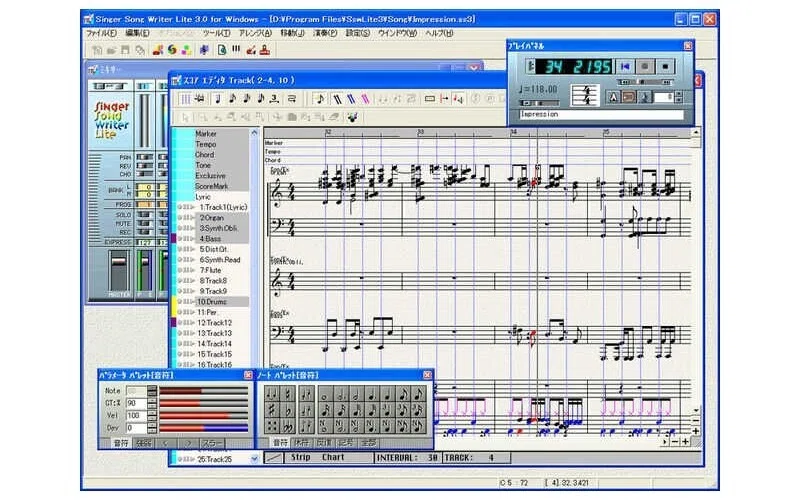Image resolution: width=800 pixels, height=500 pixels.
Task: Open the 編集(E) menu
Action: click(137, 33)
